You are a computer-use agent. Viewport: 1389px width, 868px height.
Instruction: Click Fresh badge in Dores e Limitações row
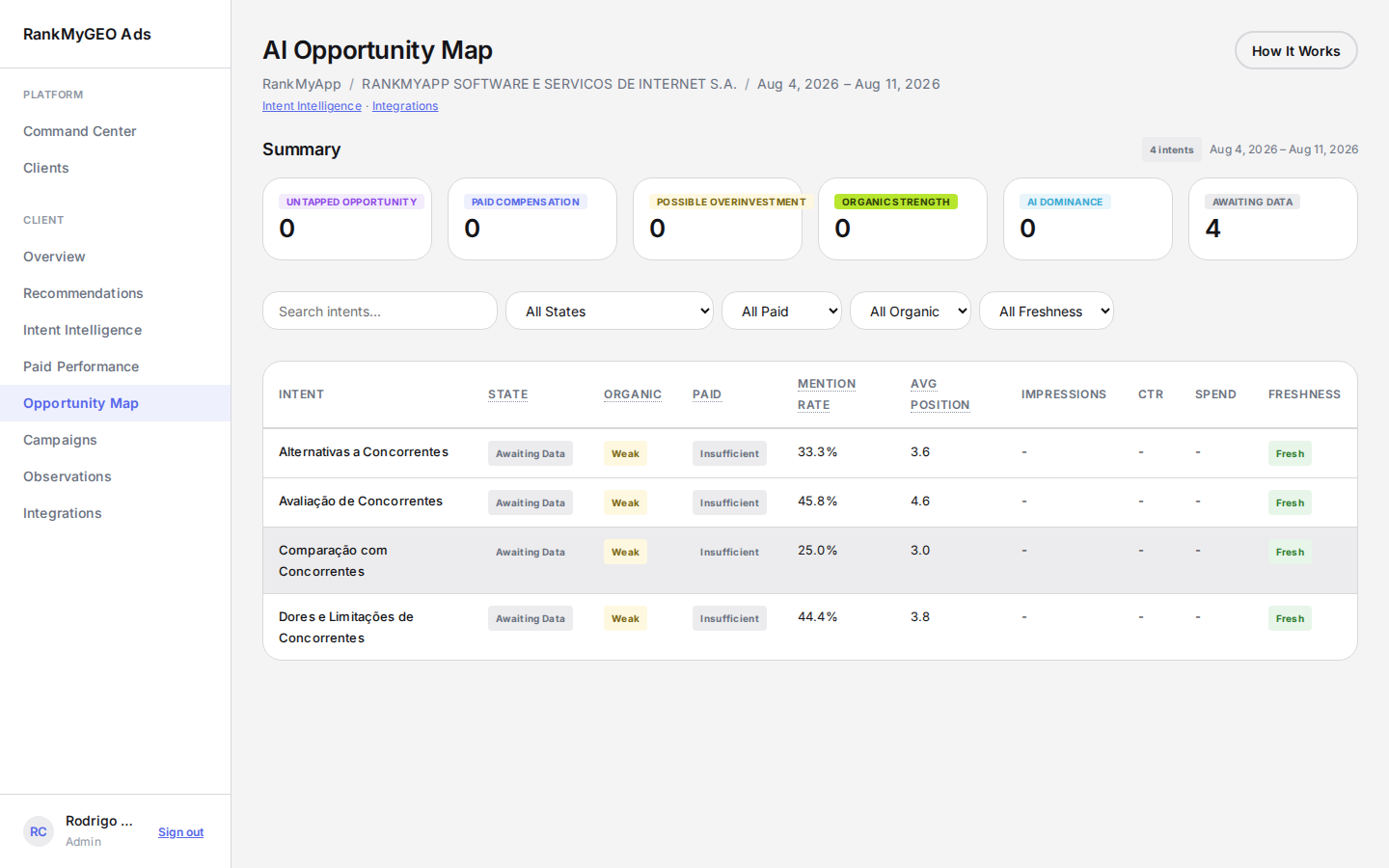[1290, 618]
